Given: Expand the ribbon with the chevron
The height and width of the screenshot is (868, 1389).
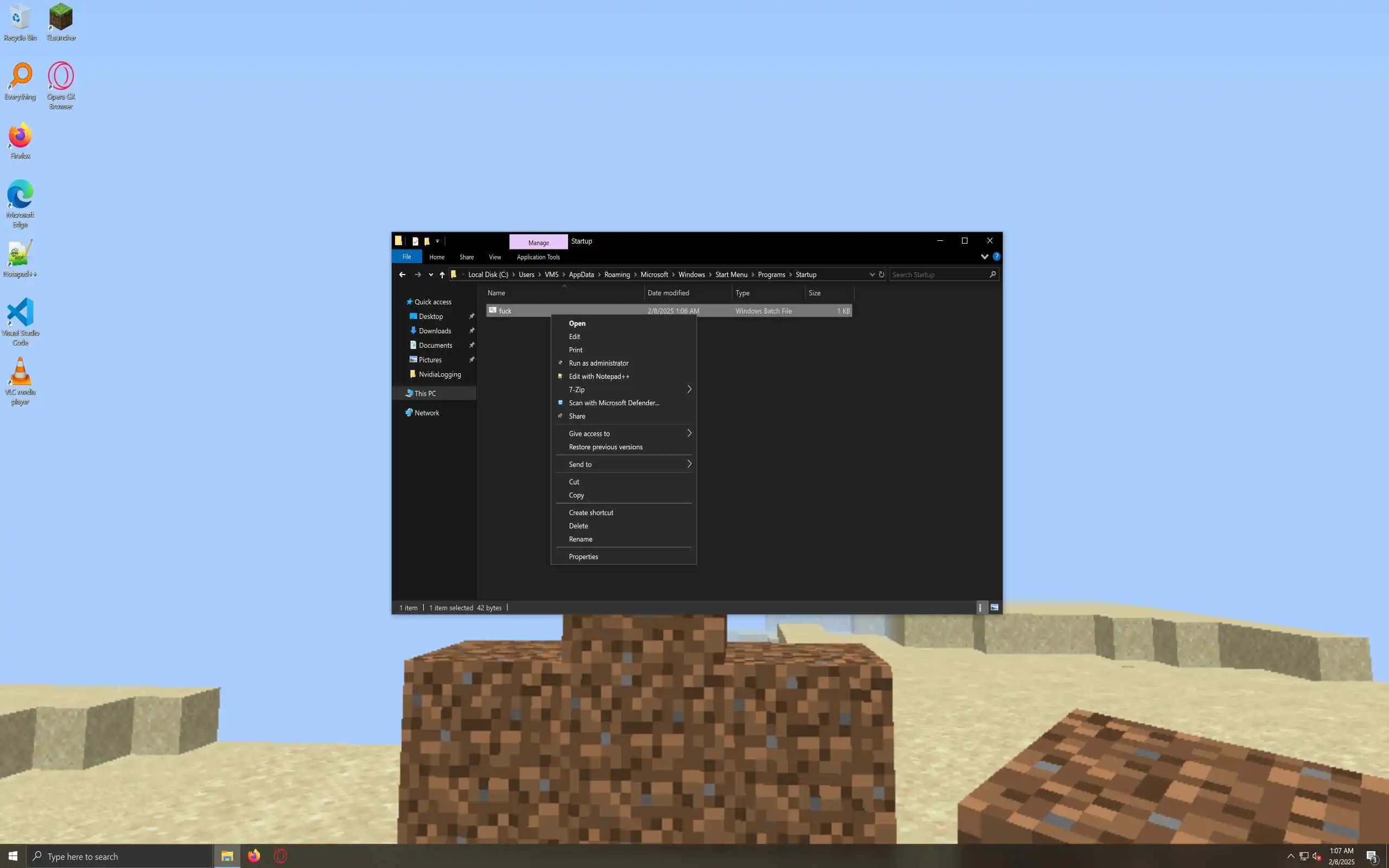Looking at the screenshot, I should click(984, 257).
